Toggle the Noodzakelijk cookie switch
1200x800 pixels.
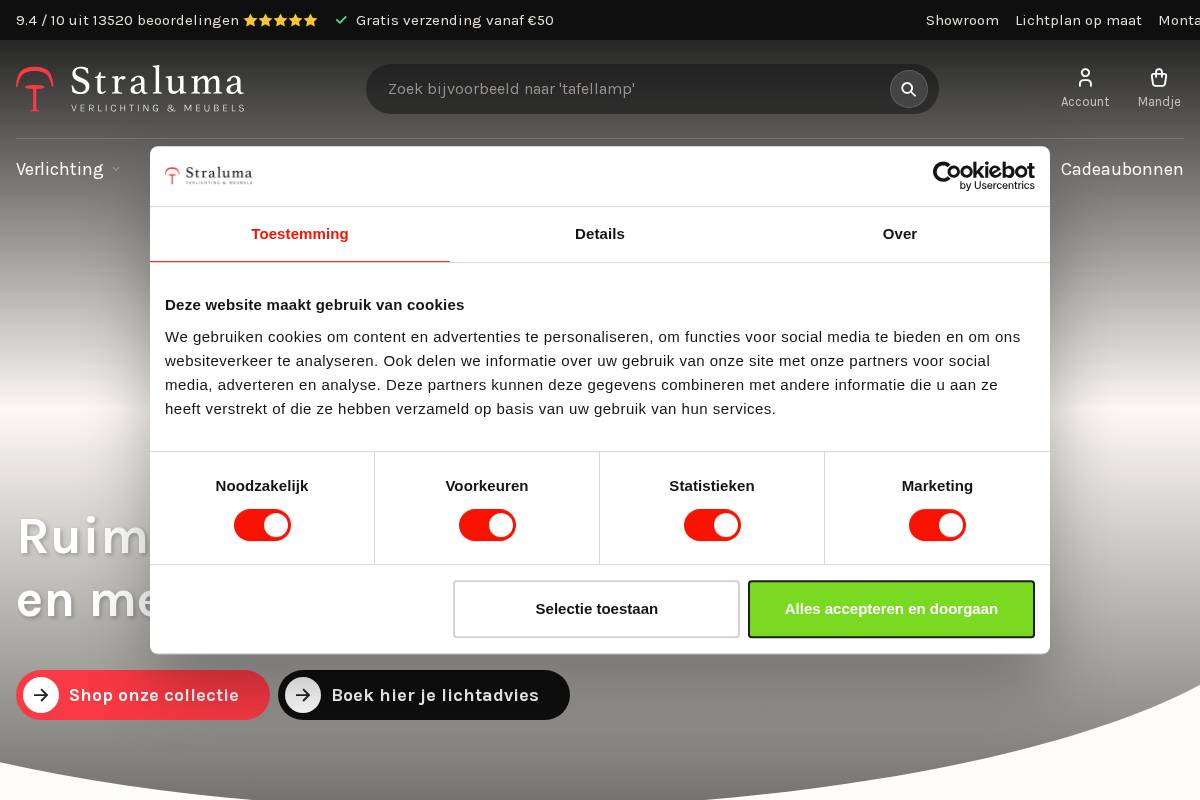click(x=262, y=525)
